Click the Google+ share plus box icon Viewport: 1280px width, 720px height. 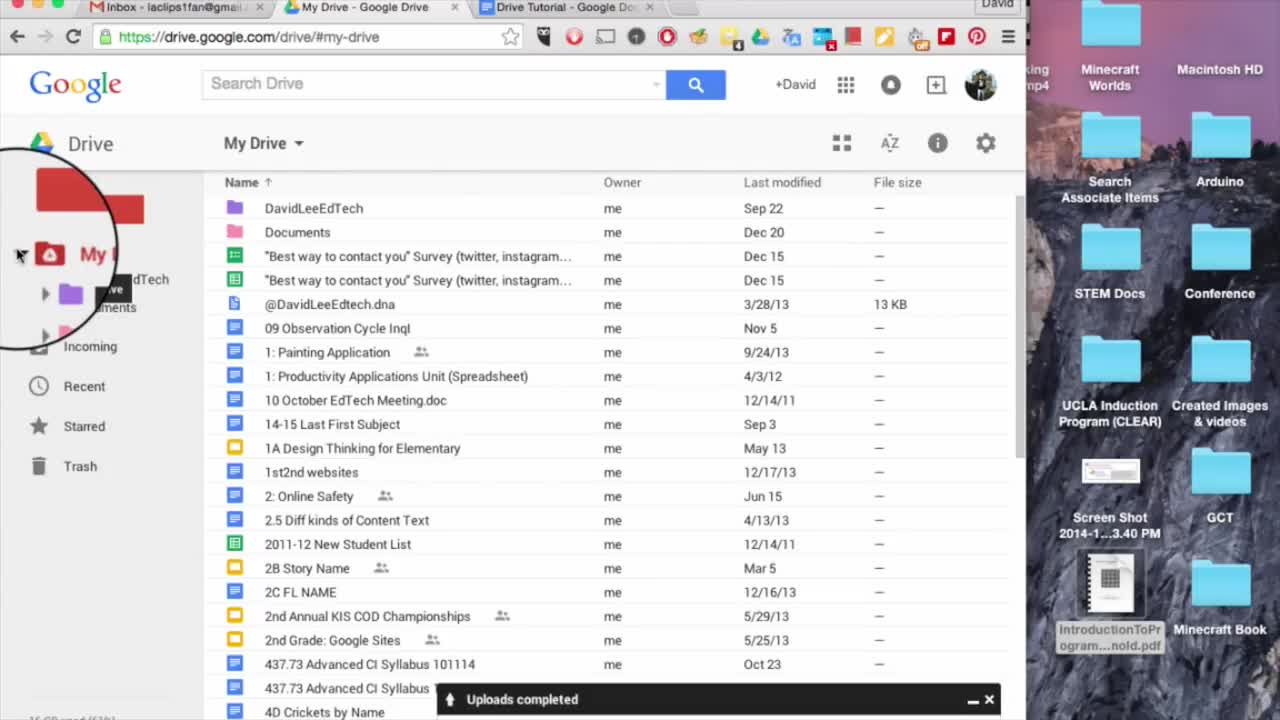click(x=936, y=85)
